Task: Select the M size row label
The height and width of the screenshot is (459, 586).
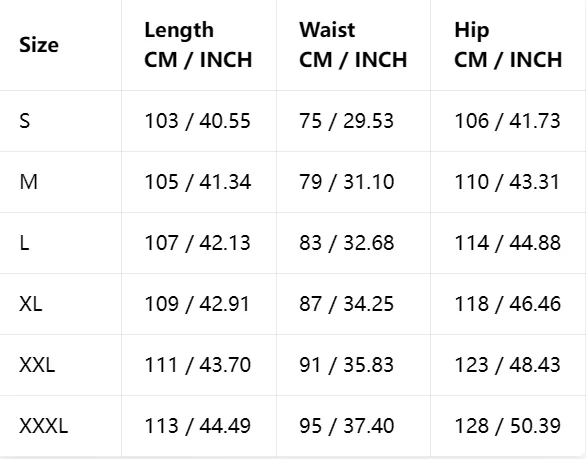Action: [x=28, y=182]
